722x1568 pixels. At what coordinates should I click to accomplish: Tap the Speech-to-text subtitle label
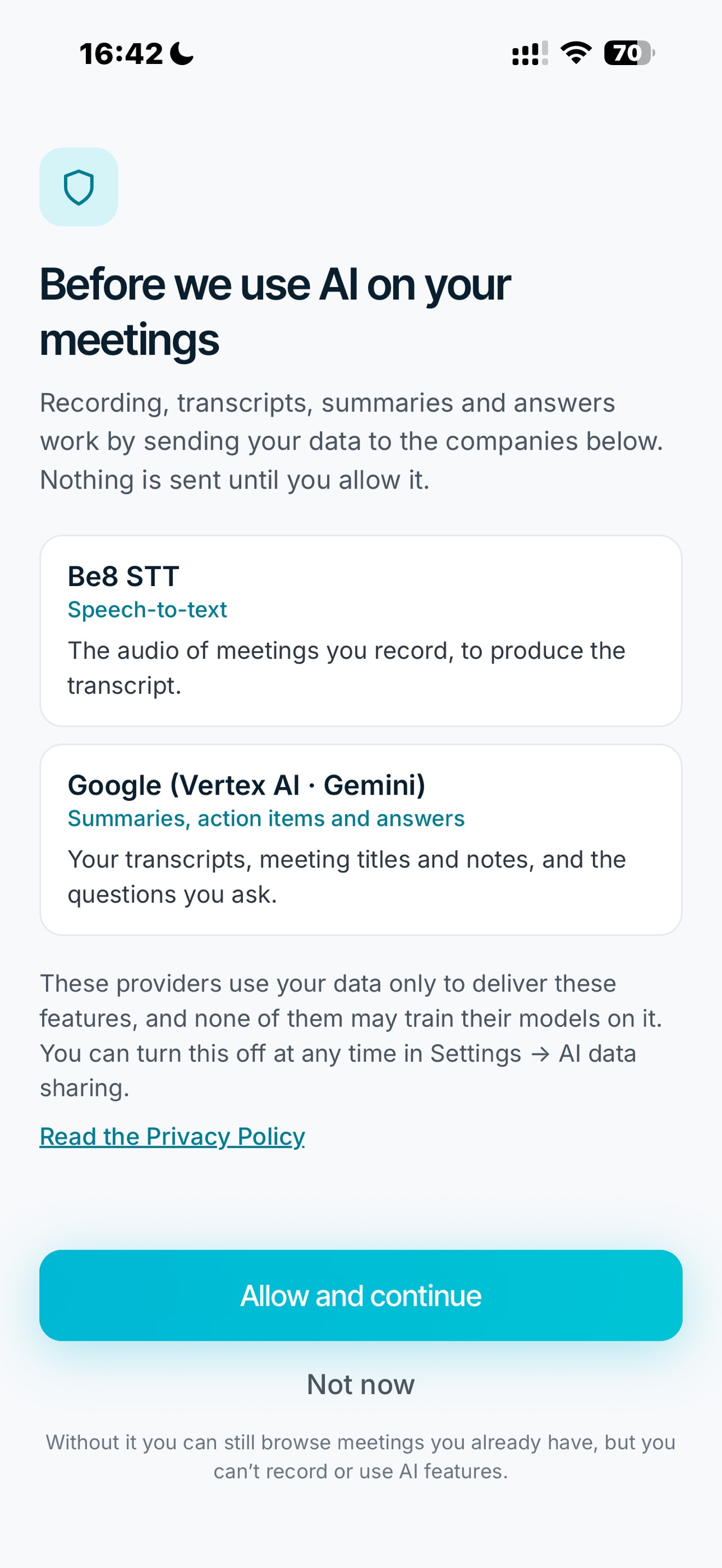(148, 609)
